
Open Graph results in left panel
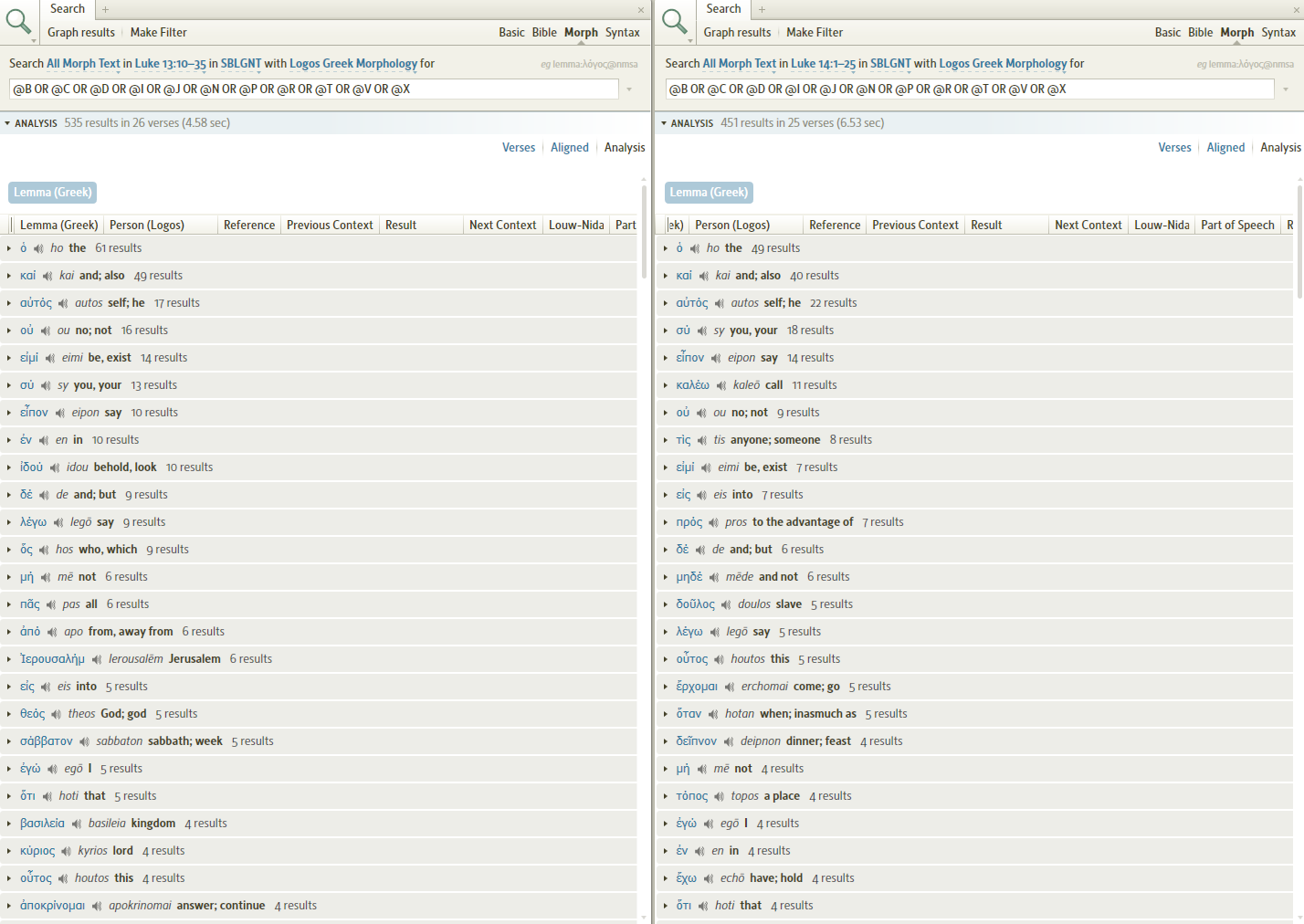(x=81, y=32)
